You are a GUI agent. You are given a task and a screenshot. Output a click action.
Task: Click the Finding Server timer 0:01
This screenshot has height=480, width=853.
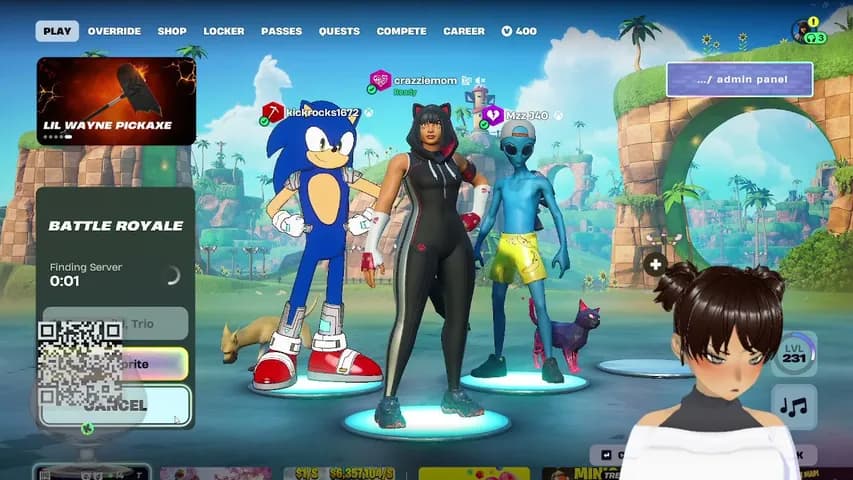coord(64,281)
